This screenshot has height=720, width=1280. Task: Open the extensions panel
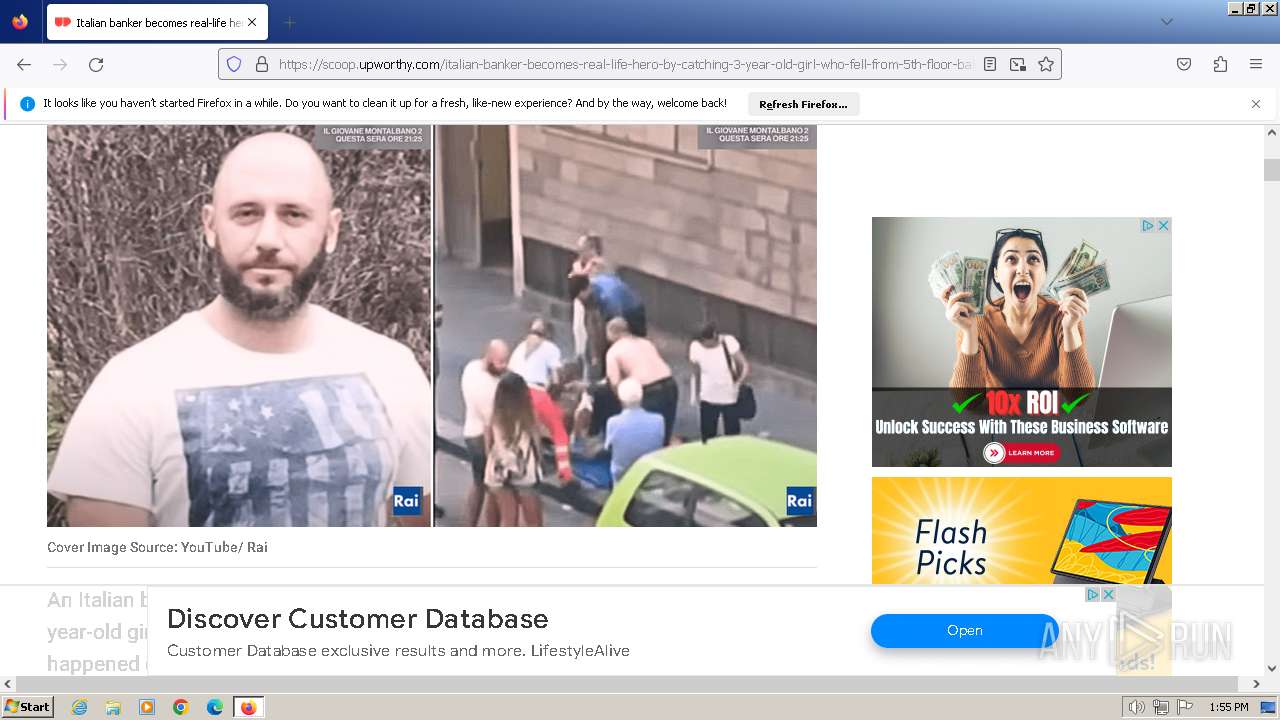click(x=1220, y=64)
